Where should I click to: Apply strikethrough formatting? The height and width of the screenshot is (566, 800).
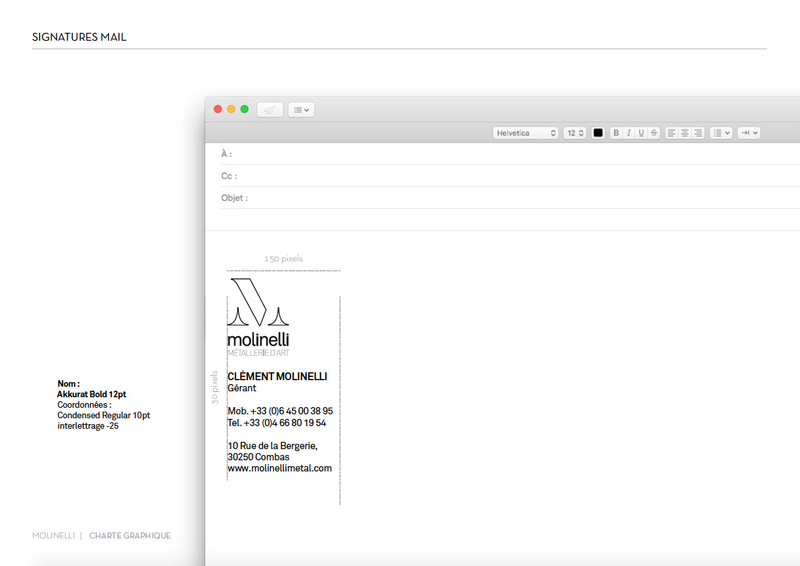[654, 133]
